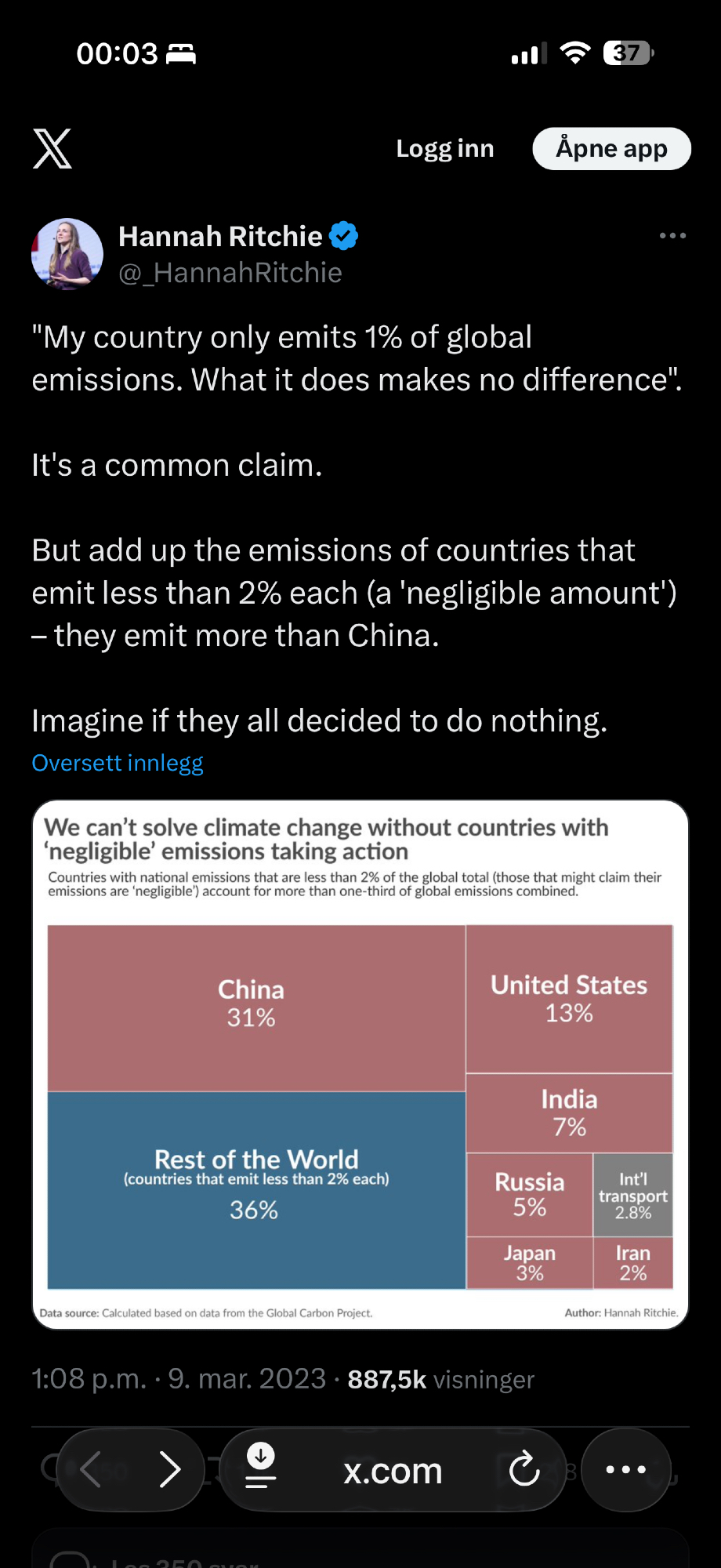Image resolution: width=721 pixels, height=1568 pixels.
Task: Tap the battery indicator in the status bar
Action: tap(628, 53)
